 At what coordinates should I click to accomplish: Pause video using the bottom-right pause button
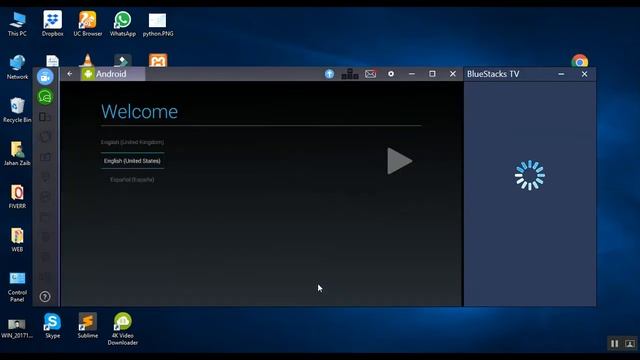pos(615,344)
